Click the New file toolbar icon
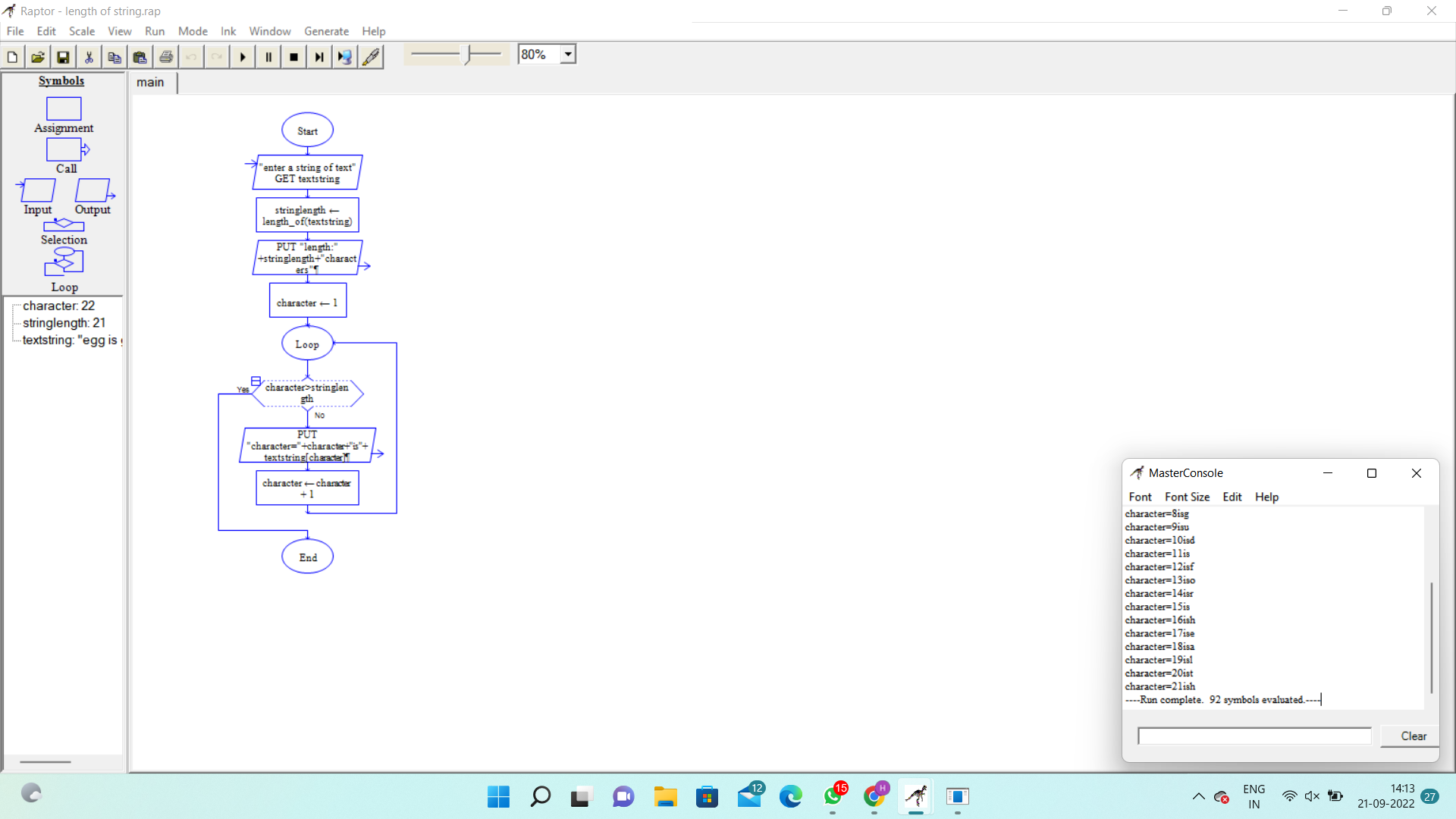The image size is (1456, 819). 12,57
